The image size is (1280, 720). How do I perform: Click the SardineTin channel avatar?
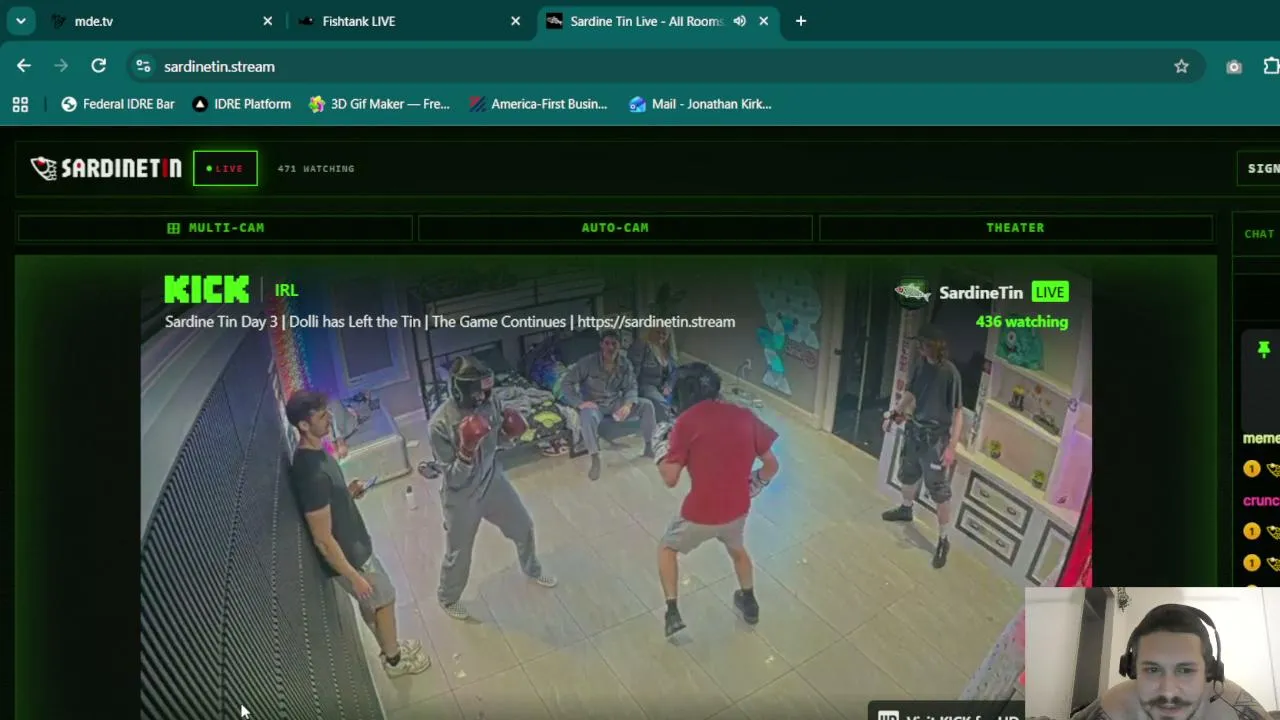[912, 292]
